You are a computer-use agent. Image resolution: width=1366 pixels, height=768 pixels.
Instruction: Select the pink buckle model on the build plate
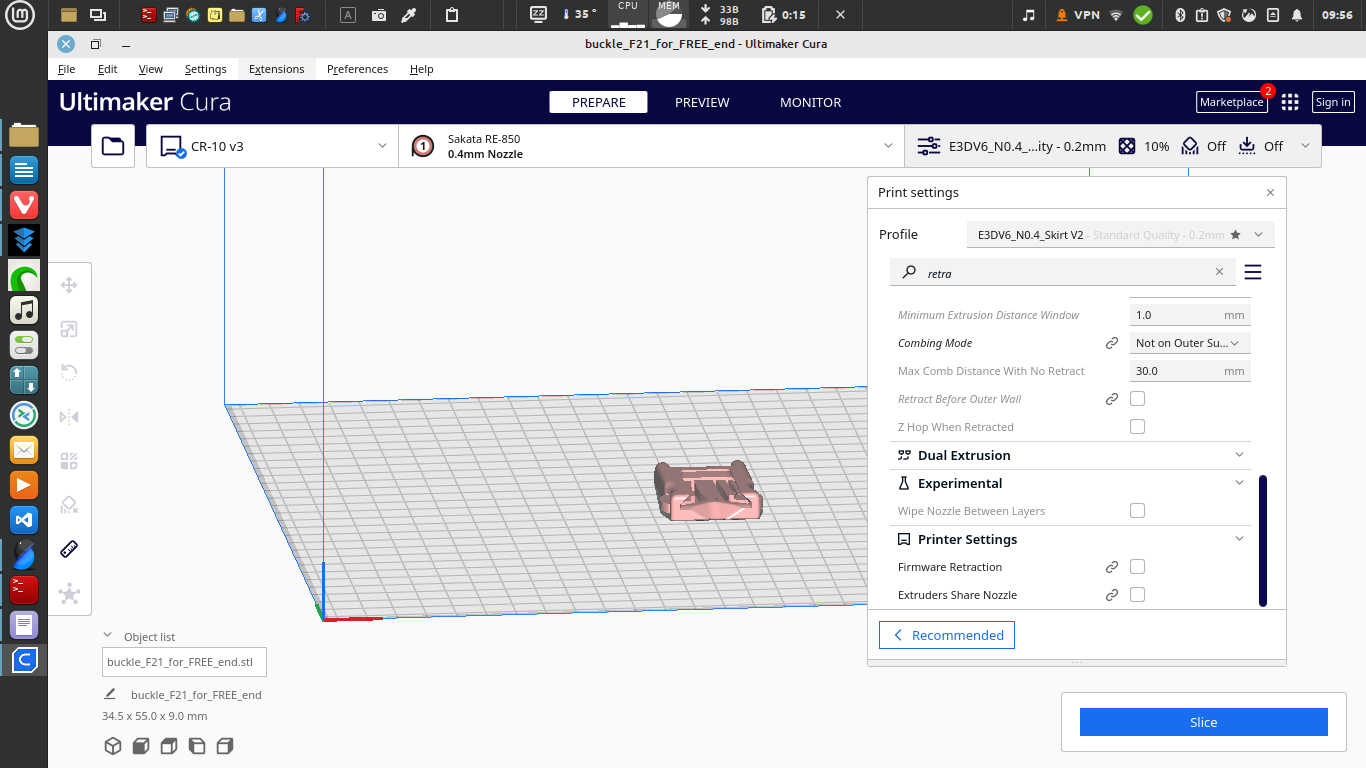click(707, 492)
